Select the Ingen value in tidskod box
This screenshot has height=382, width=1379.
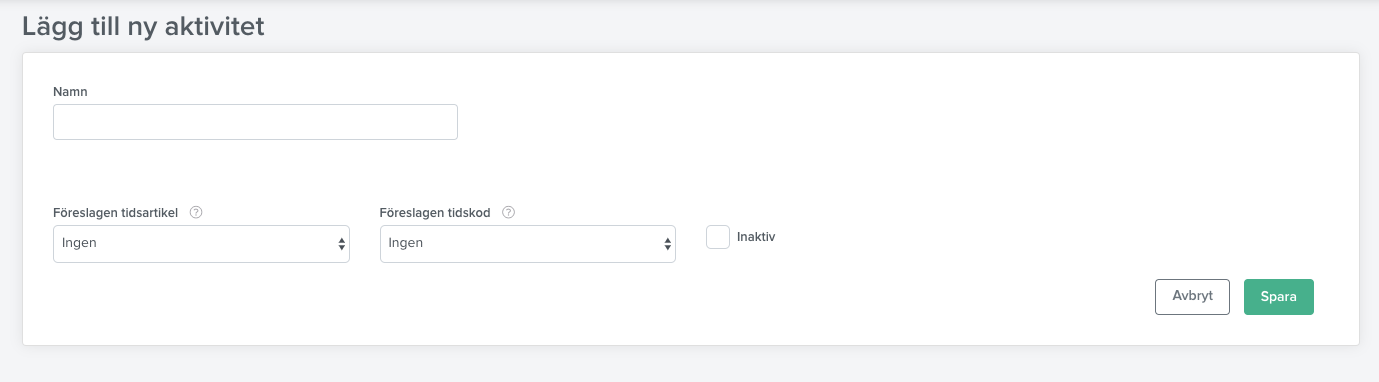coord(406,243)
